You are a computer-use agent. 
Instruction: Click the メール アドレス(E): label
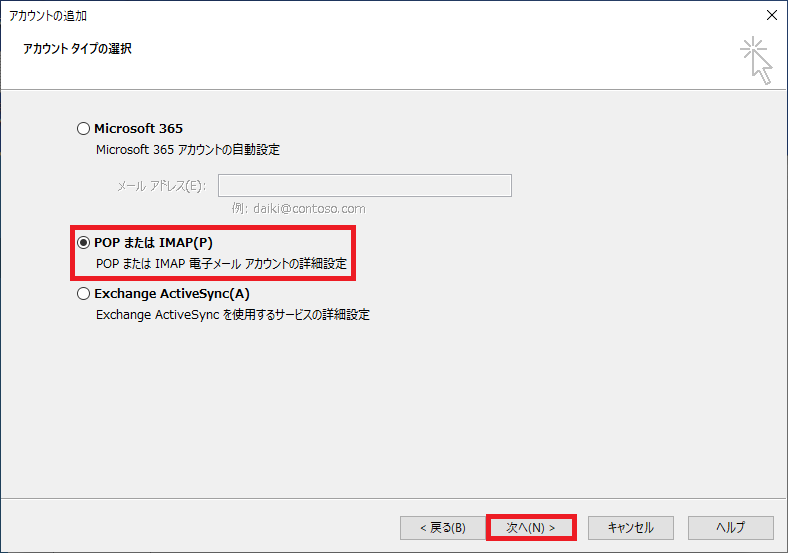[x=161, y=186]
